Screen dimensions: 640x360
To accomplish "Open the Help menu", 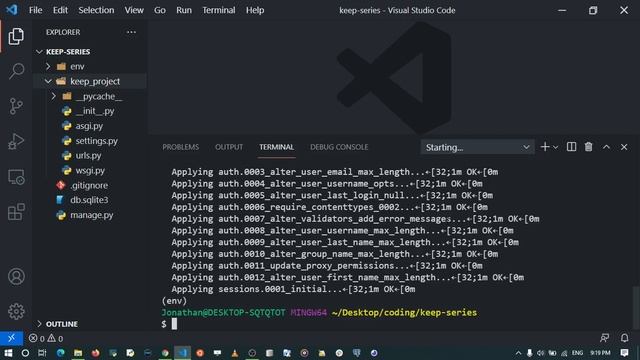I will (255, 10).
